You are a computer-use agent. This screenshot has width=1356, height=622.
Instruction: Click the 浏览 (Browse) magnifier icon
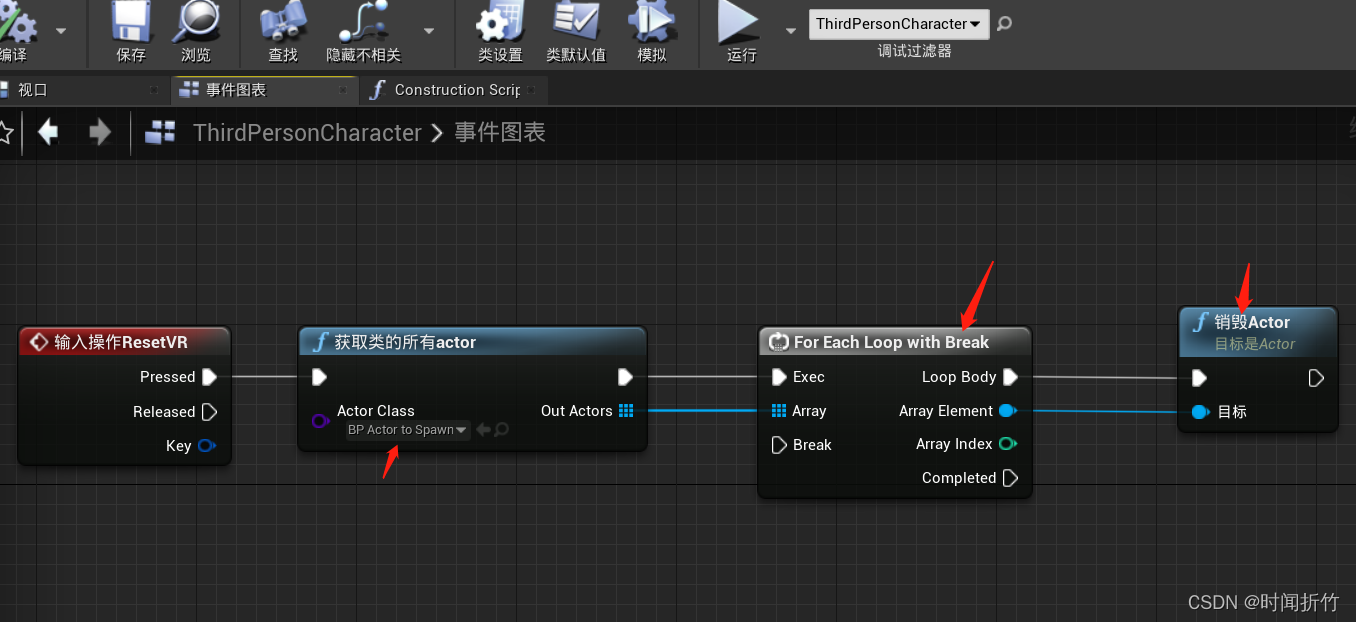(x=196, y=22)
